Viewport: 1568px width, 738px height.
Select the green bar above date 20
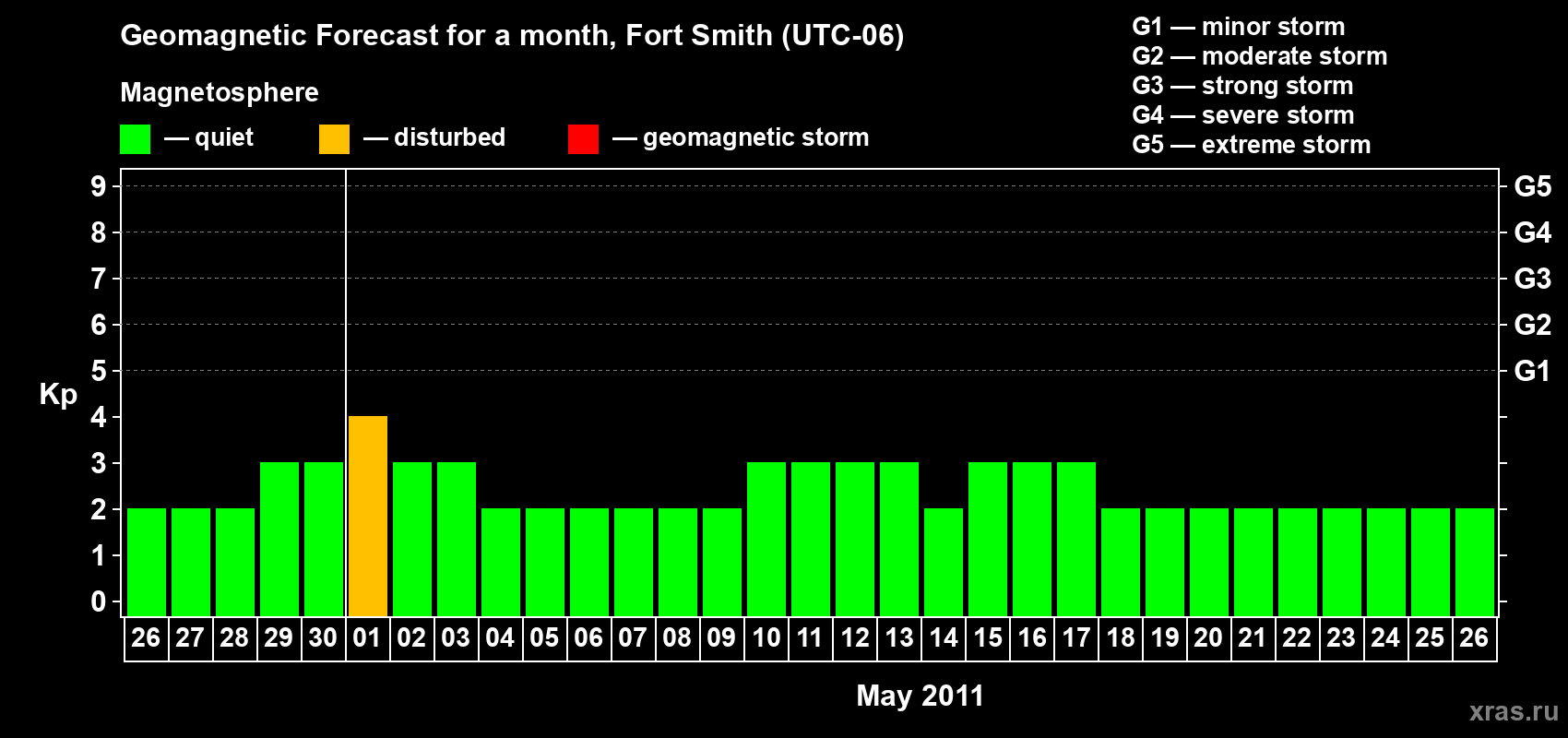[1209, 563]
